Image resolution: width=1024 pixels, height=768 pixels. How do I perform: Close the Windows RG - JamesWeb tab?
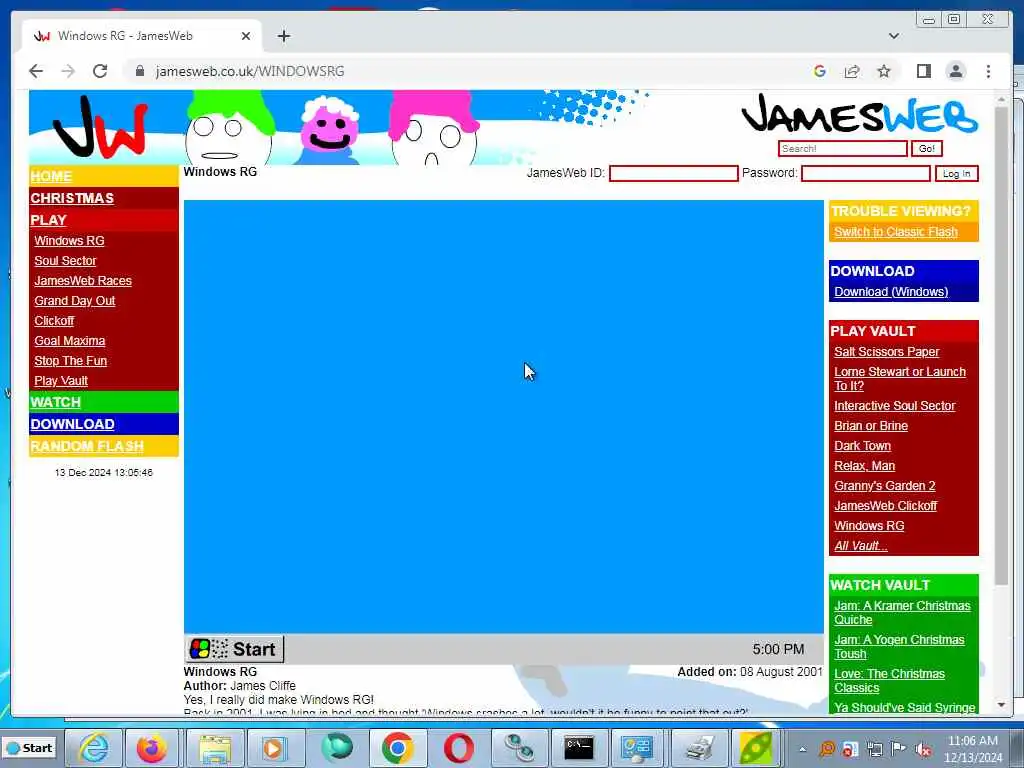[x=246, y=36]
